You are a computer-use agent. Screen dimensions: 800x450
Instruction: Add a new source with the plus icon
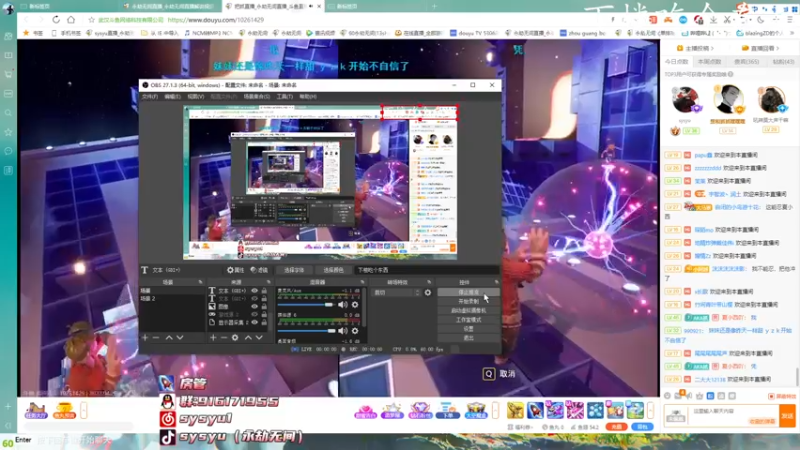[213, 338]
